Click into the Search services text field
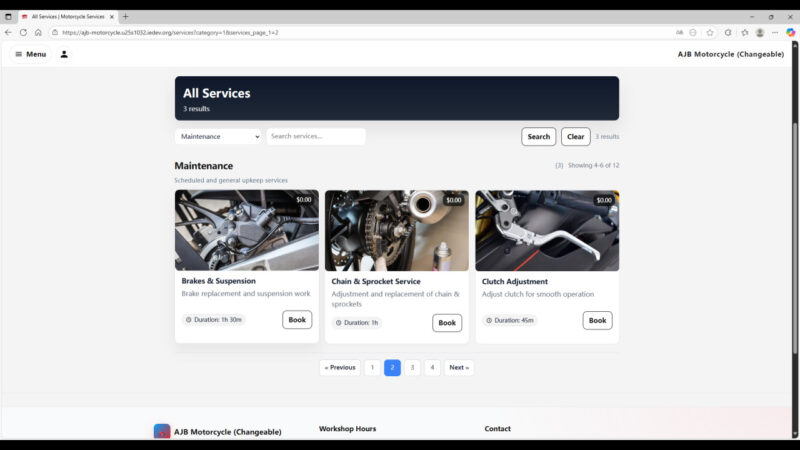Viewport: 800px width, 450px height. [315, 137]
